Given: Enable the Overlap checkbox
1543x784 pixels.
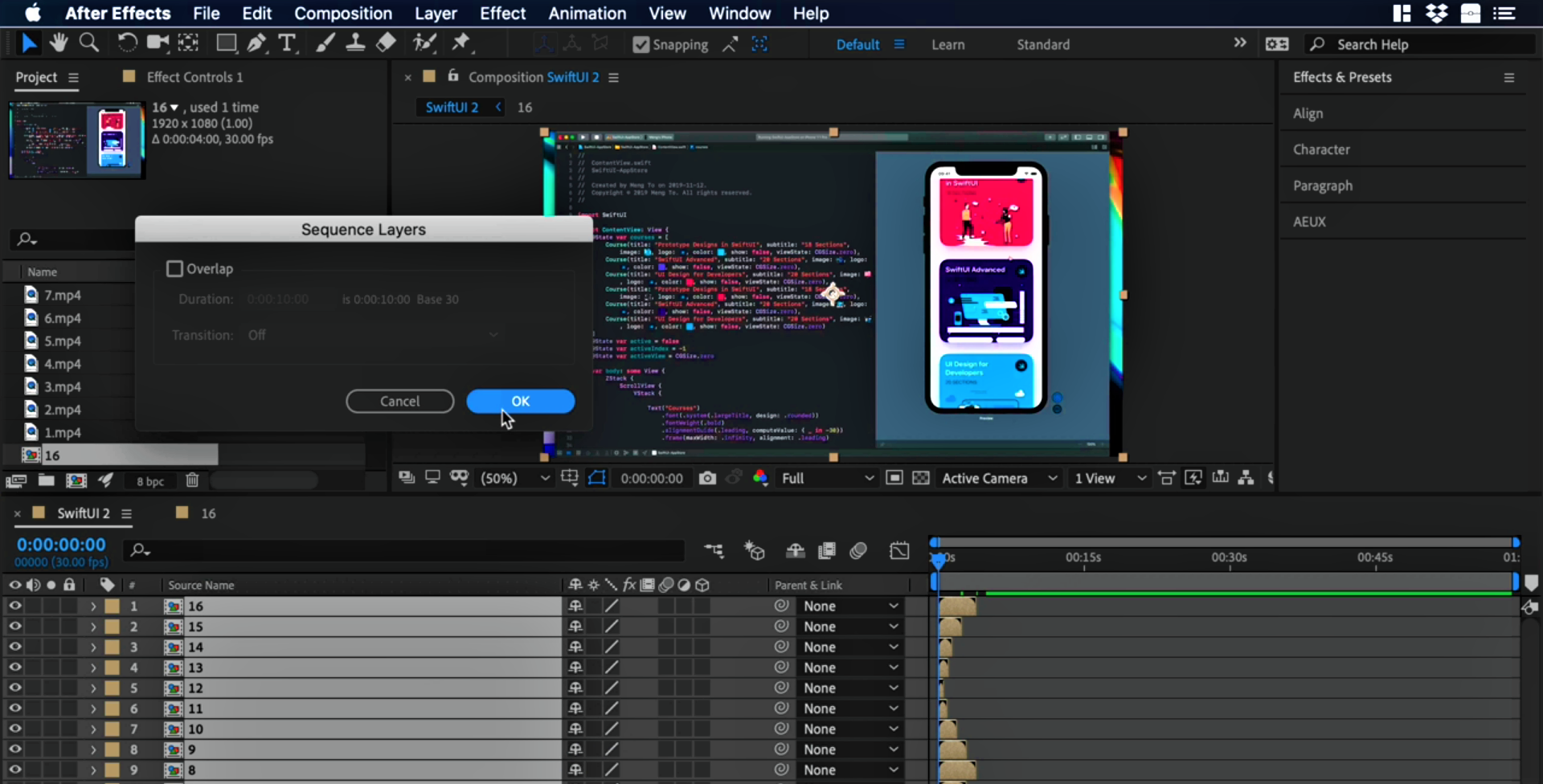Looking at the screenshot, I should coord(174,269).
